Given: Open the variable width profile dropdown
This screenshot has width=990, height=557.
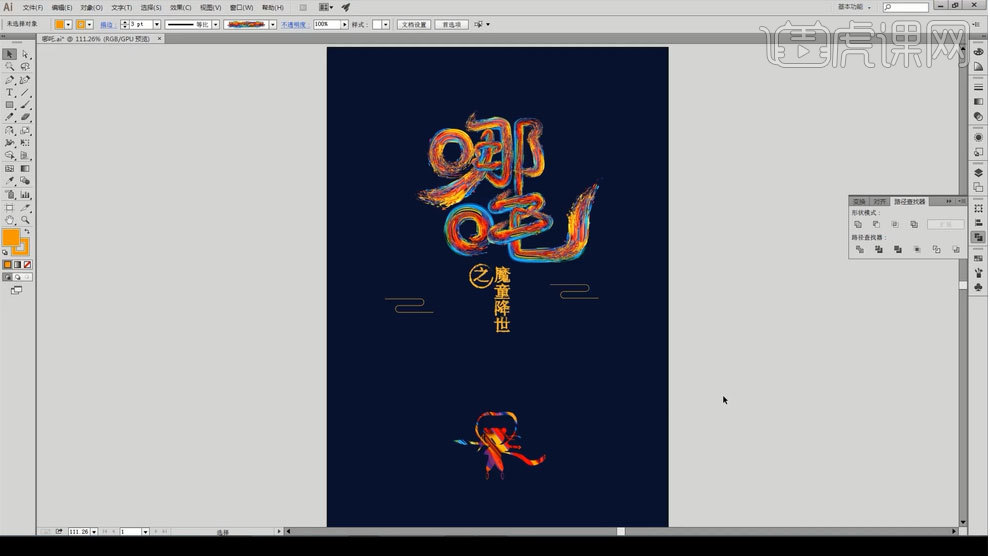Looking at the screenshot, I should 215,25.
